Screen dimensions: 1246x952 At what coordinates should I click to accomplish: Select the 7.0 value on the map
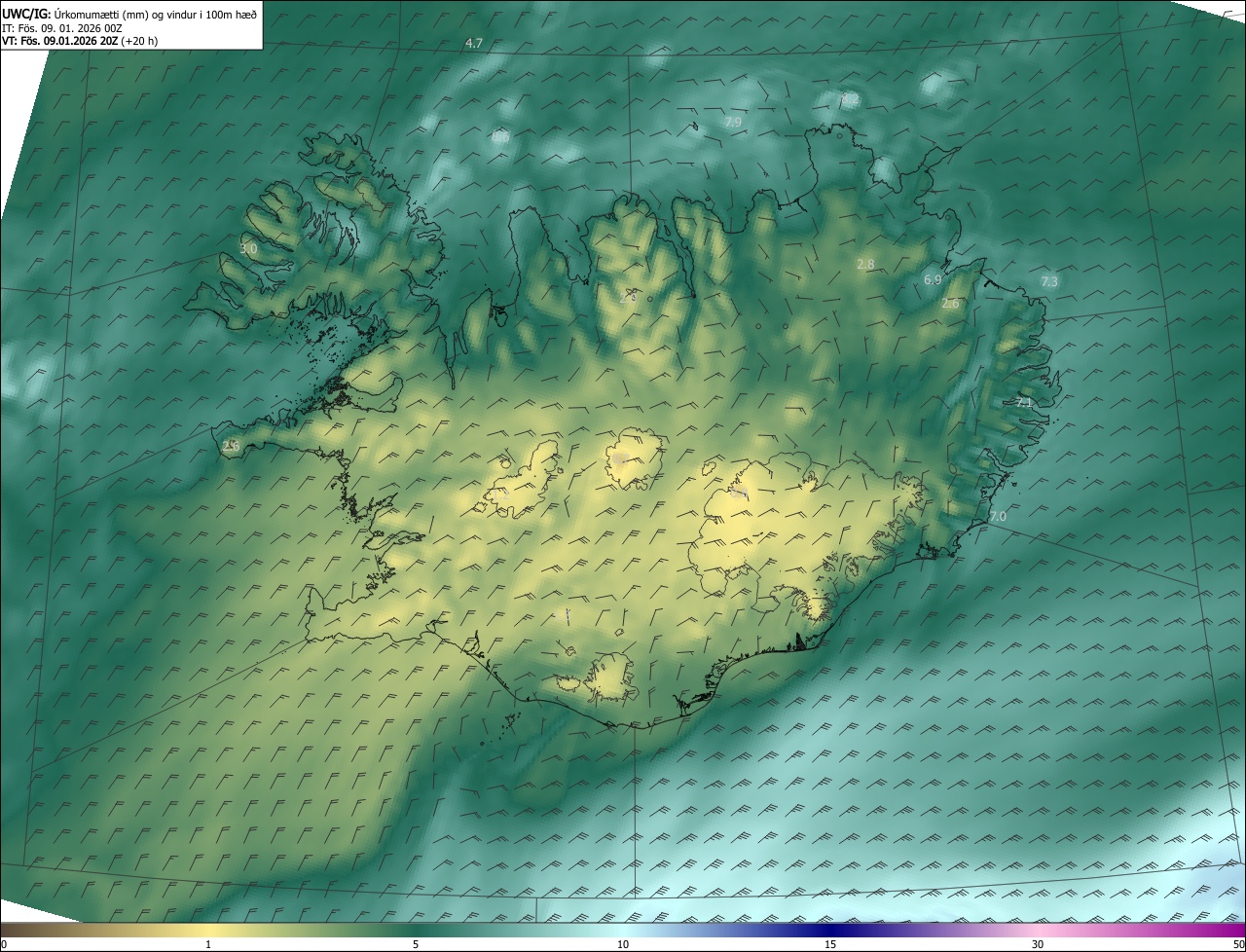(998, 517)
